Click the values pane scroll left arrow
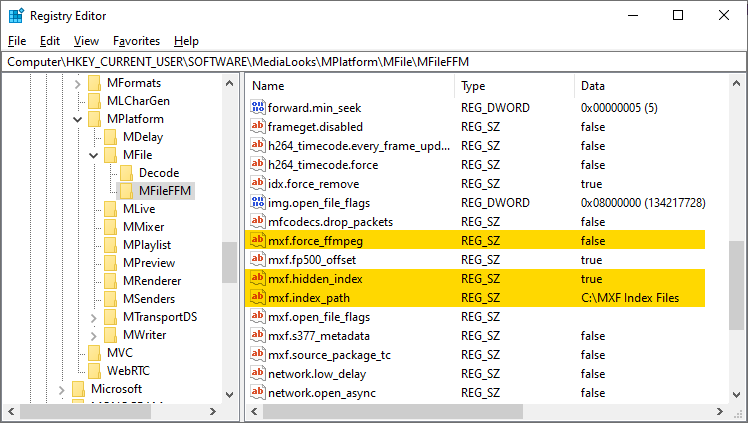The width and height of the screenshot is (748, 423). (254, 411)
